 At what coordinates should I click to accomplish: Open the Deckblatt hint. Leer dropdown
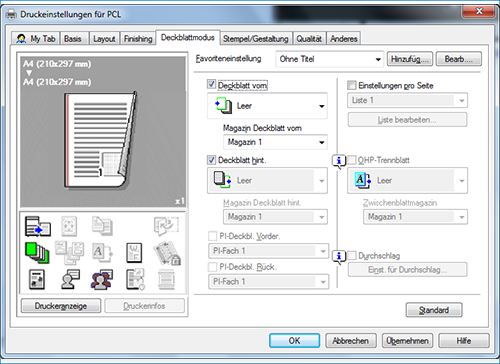click(267, 180)
